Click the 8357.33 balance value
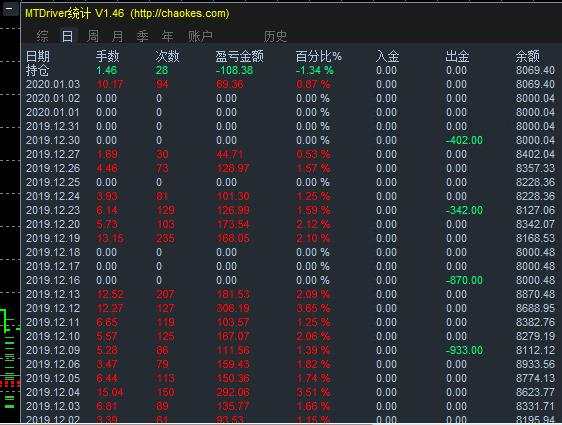The image size is (562, 425). pos(535,168)
